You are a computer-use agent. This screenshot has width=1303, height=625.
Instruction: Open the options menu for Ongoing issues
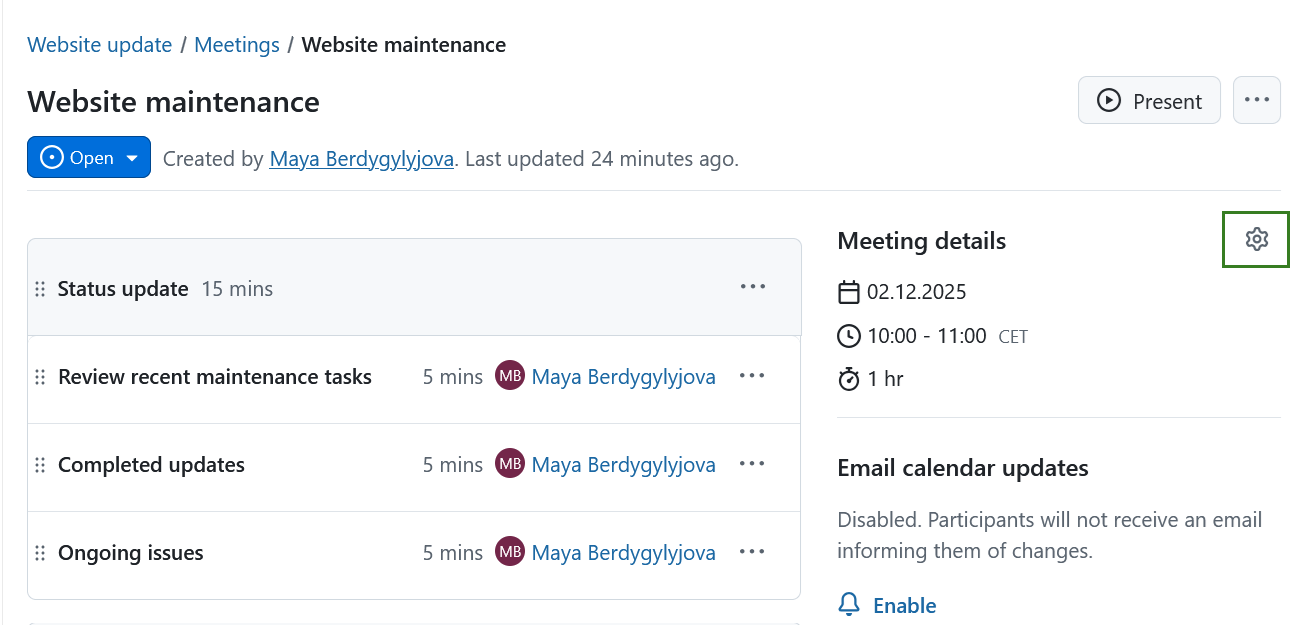point(752,551)
